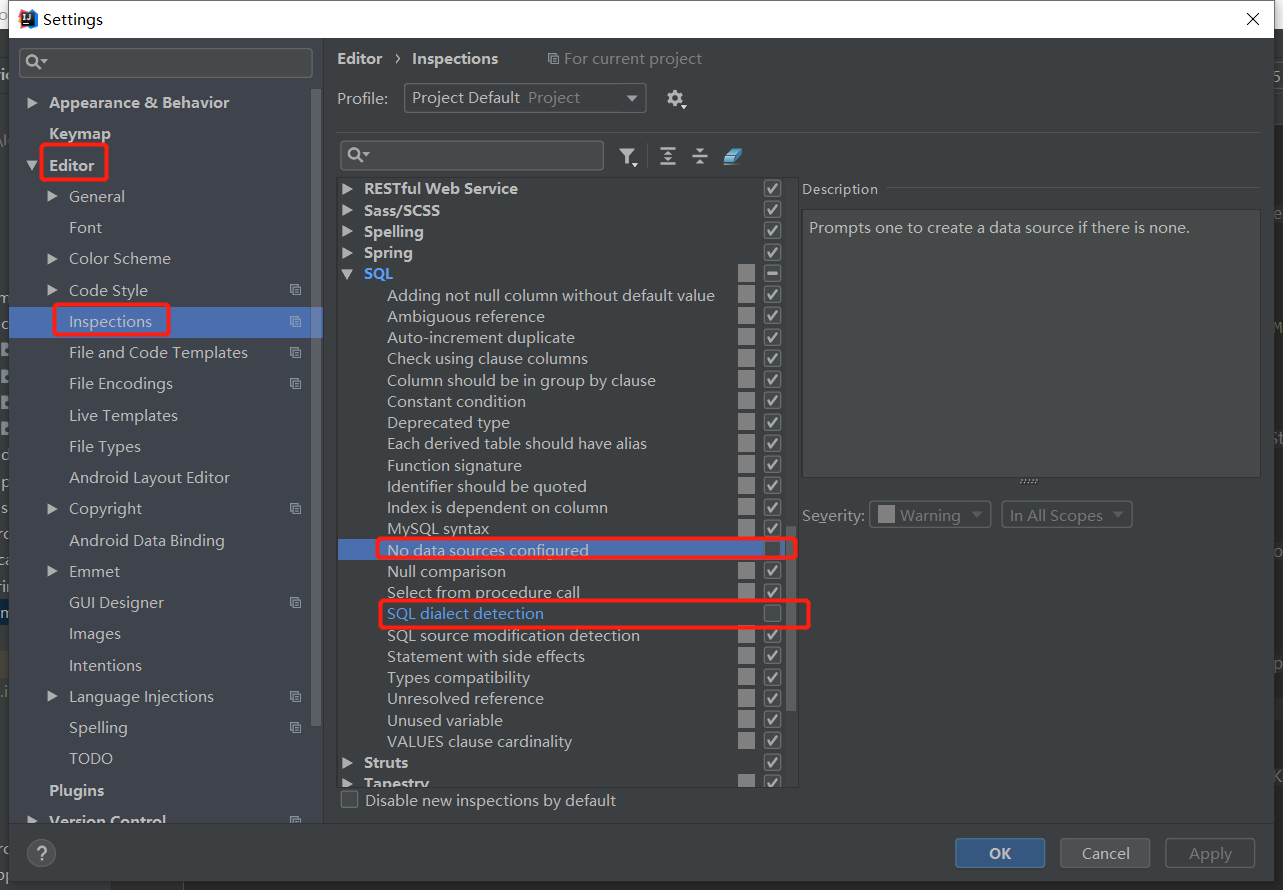Screen dimensions: 1283x890
Task: Click the severity color swatch for MySQL syntax
Action: [x=746, y=528]
